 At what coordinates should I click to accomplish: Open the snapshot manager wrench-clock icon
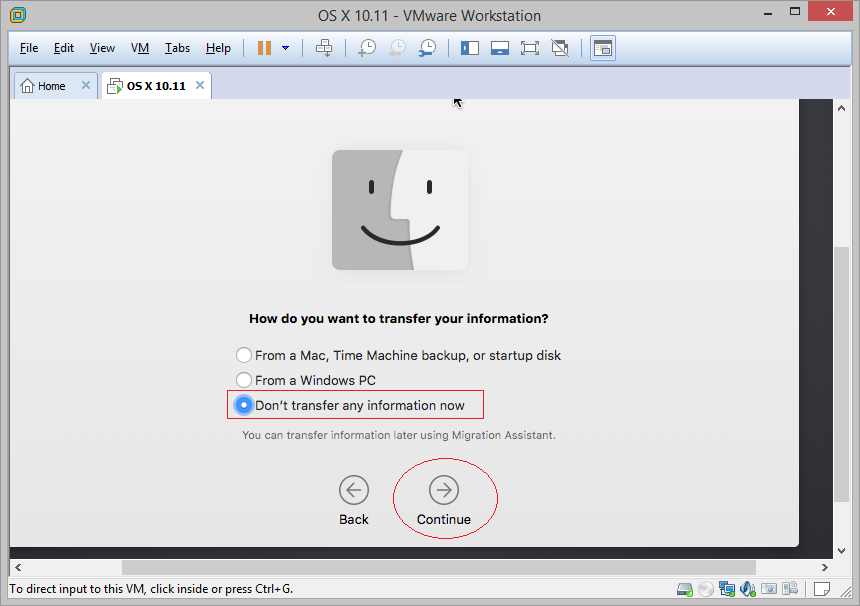tap(427, 48)
